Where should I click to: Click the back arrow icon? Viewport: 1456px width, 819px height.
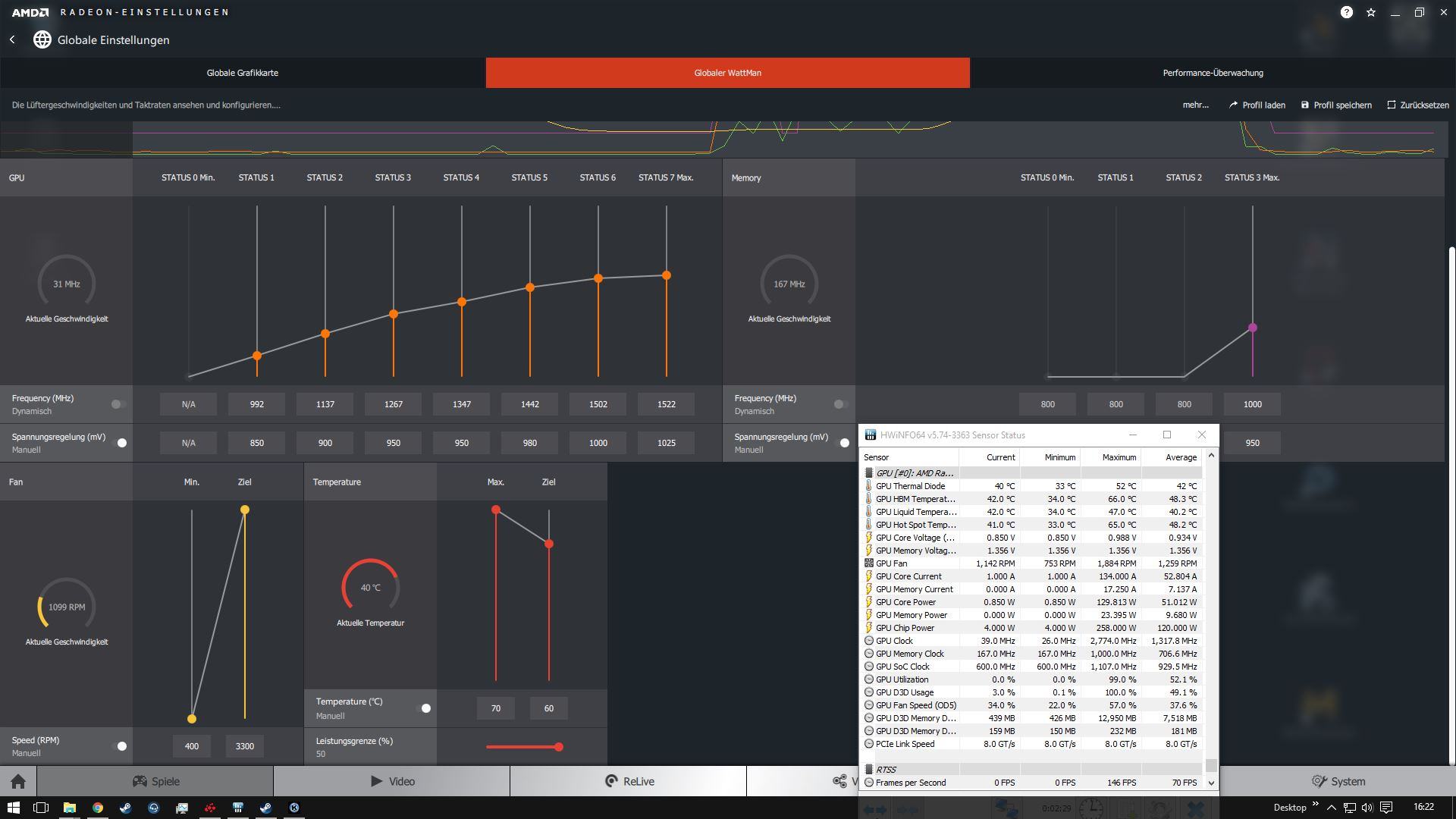point(12,39)
